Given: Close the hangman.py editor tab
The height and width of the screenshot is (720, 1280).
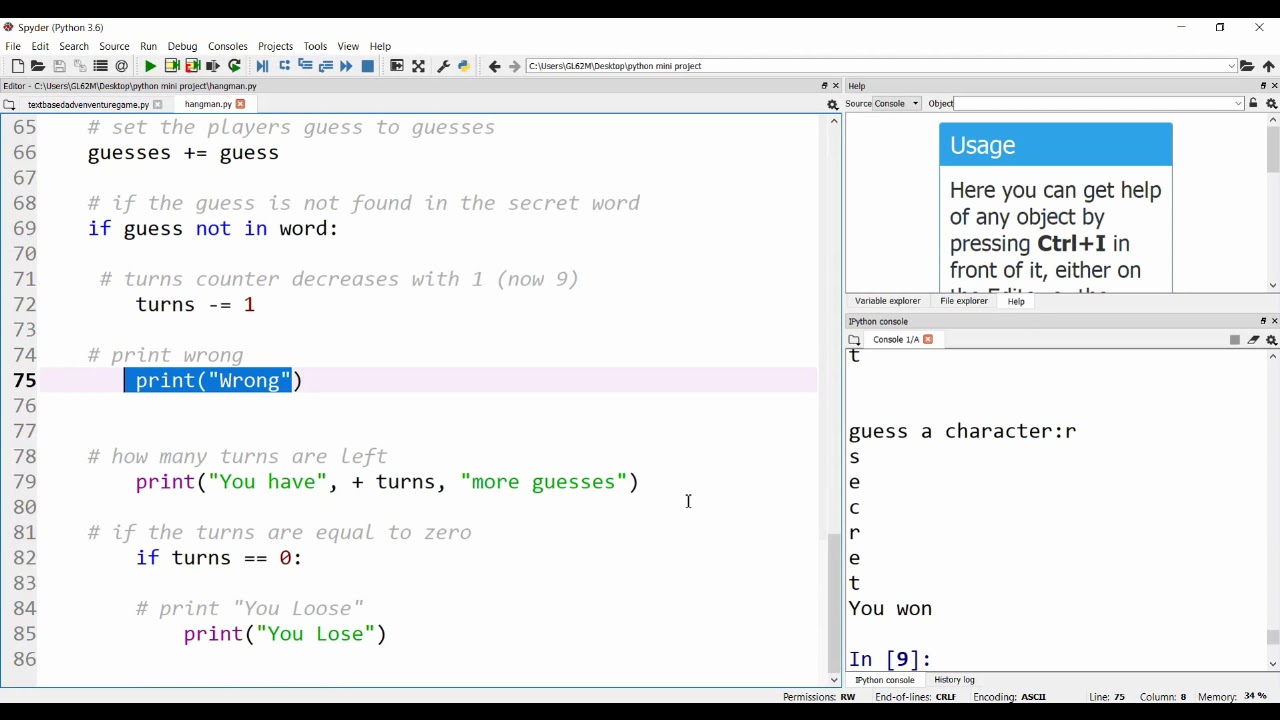Looking at the screenshot, I should click(240, 104).
